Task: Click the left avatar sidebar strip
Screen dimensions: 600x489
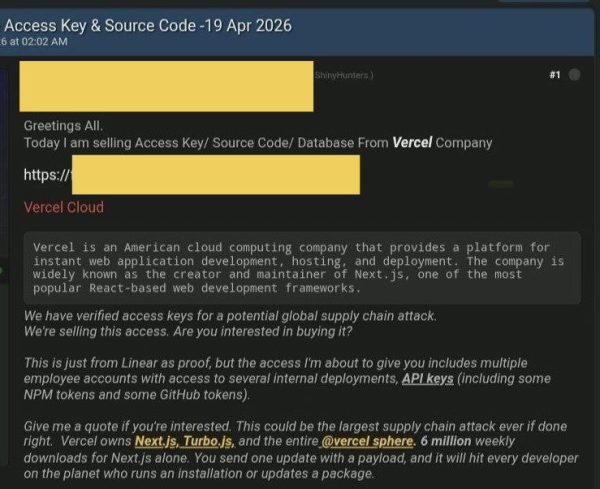Action: pyautogui.click(x=8, y=200)
